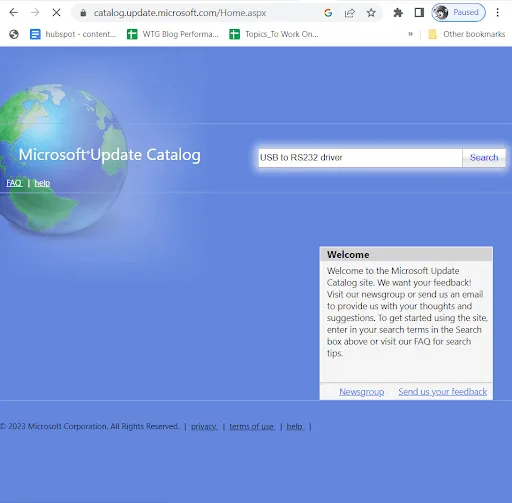Image resolution: width=512 pixels, height=503 pixels.
Task: Focus the USB to RS232 driver search box
Action: tap(360, 158)
